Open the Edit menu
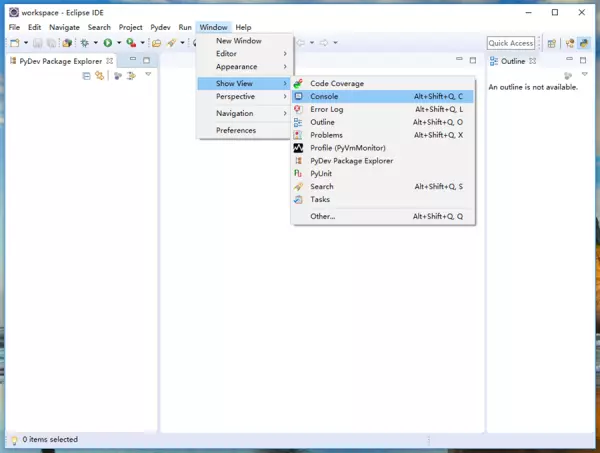Image resolution: width=600 pixels, height=453 pixels. point(34,27)
